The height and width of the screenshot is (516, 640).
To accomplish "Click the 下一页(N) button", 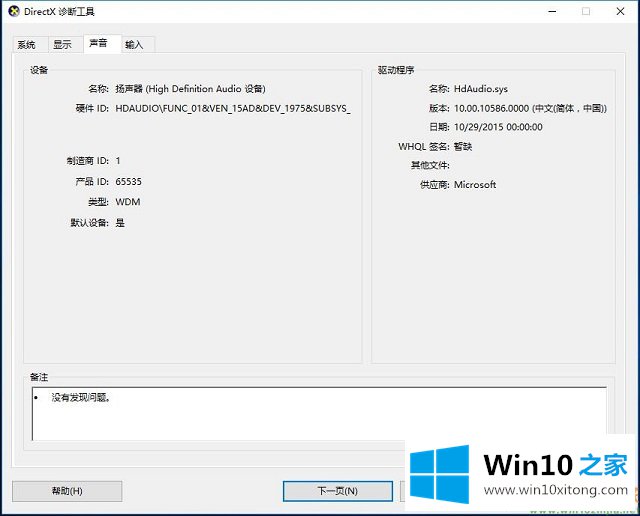I will [x=338, y=491].
